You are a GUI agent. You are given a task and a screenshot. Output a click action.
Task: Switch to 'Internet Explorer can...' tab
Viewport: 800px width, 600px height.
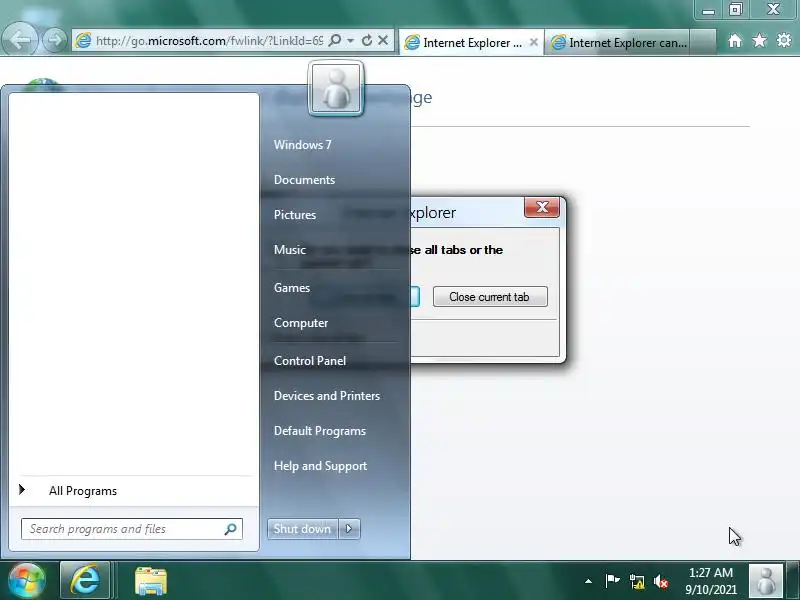click(x=618, y=43)
